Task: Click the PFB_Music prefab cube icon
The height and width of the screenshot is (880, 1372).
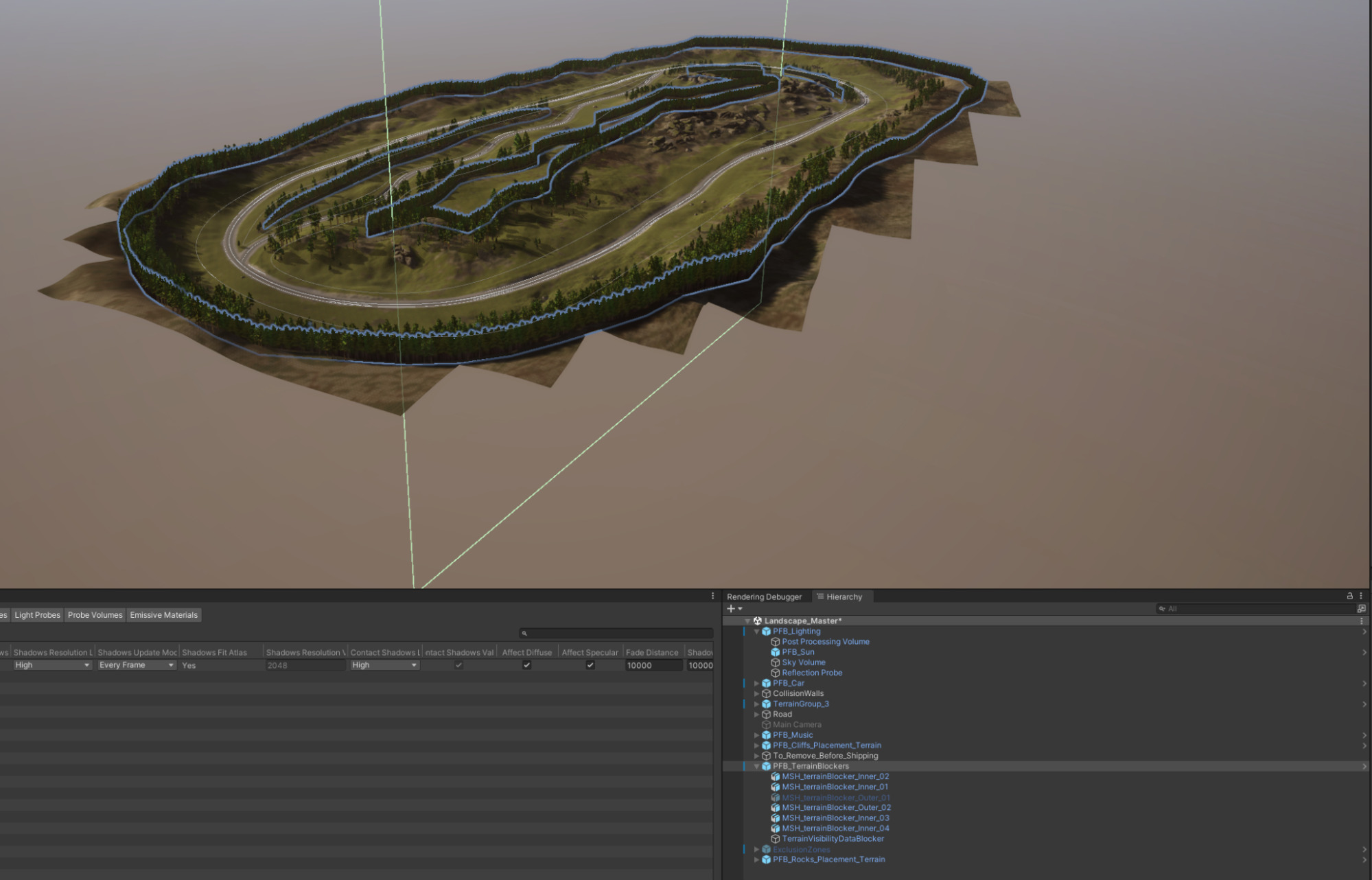Action: coord(766,735)
